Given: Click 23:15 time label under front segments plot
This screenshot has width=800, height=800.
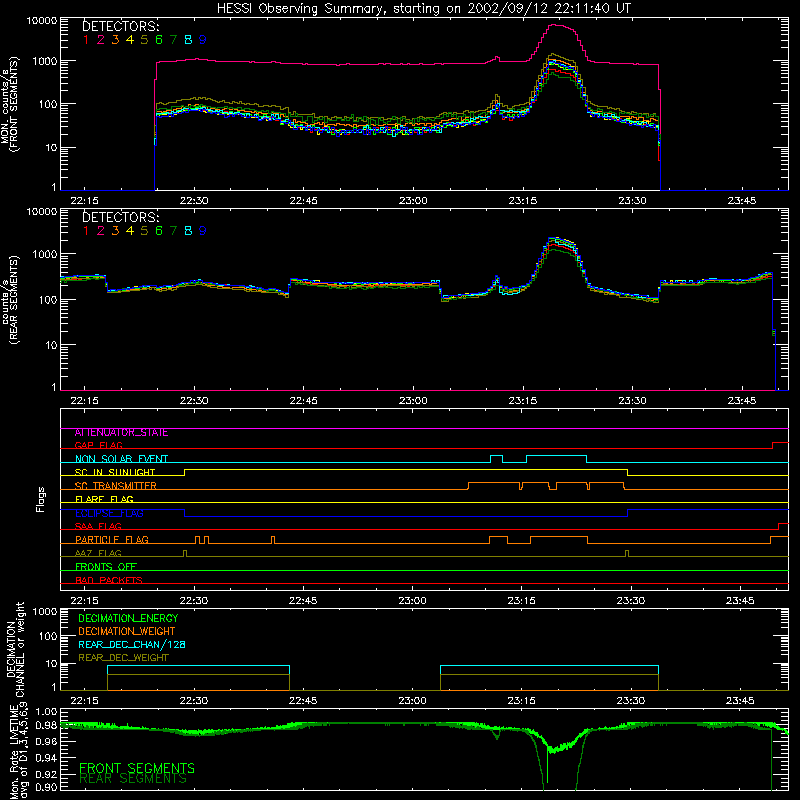Looking at the screenshot, I should (x=522, y=201).
